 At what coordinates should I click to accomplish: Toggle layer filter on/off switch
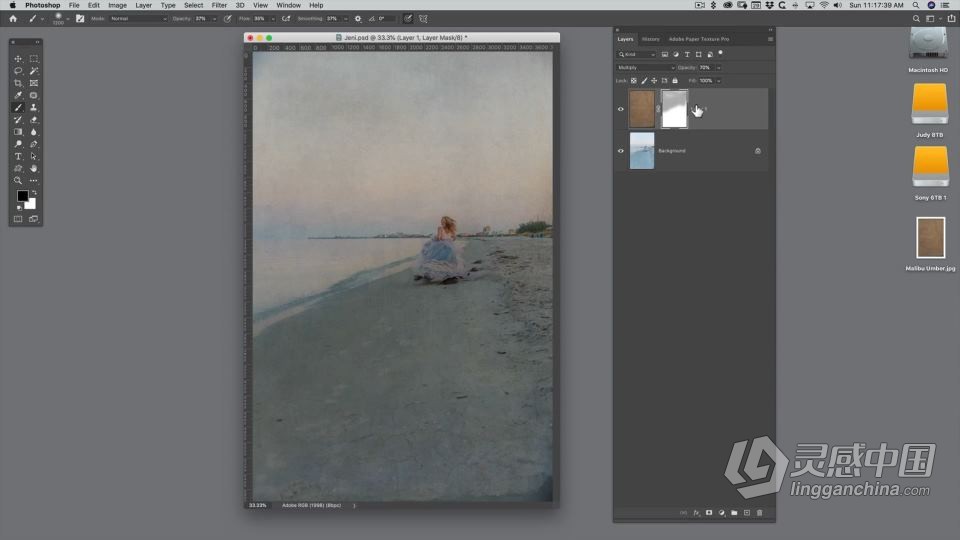(721, 53)
